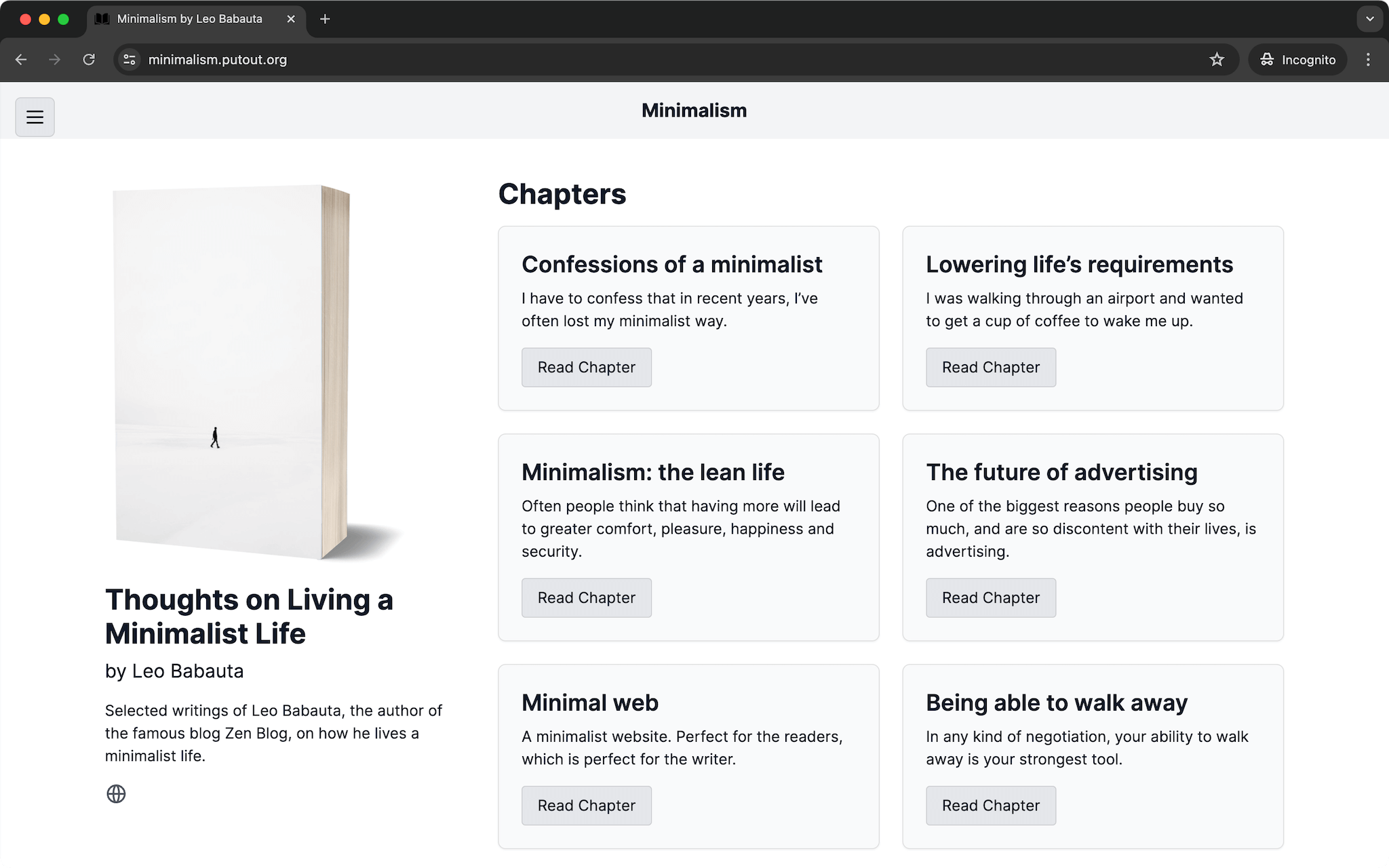Click the yellow minimize window button
This screenshot has width=1389, height=868.
[x=44, y=19]
